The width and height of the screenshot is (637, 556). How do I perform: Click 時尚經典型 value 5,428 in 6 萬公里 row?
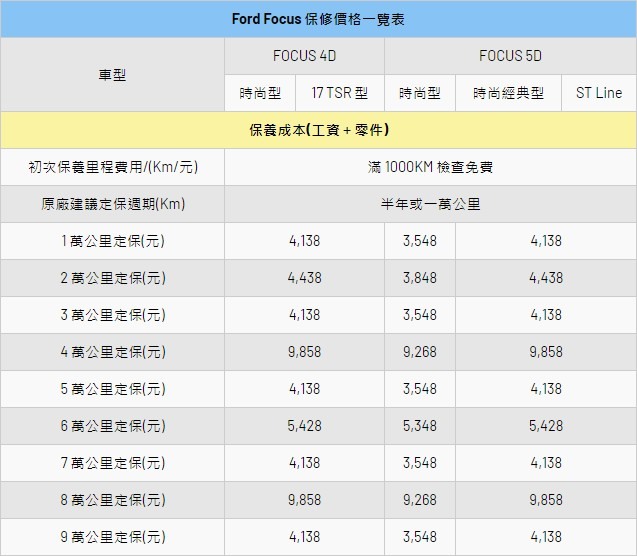(546, 426)
